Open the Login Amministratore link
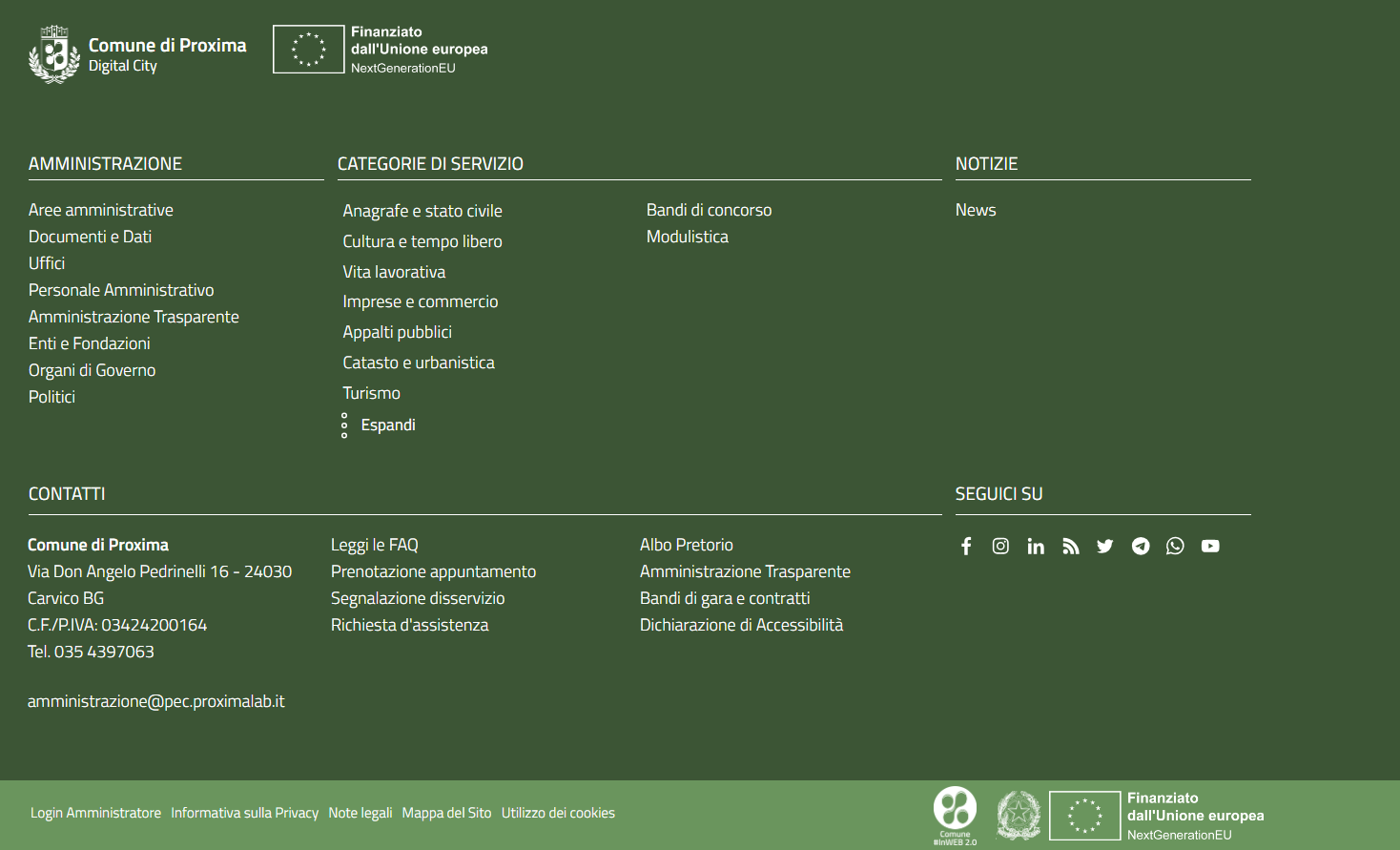 95,813
